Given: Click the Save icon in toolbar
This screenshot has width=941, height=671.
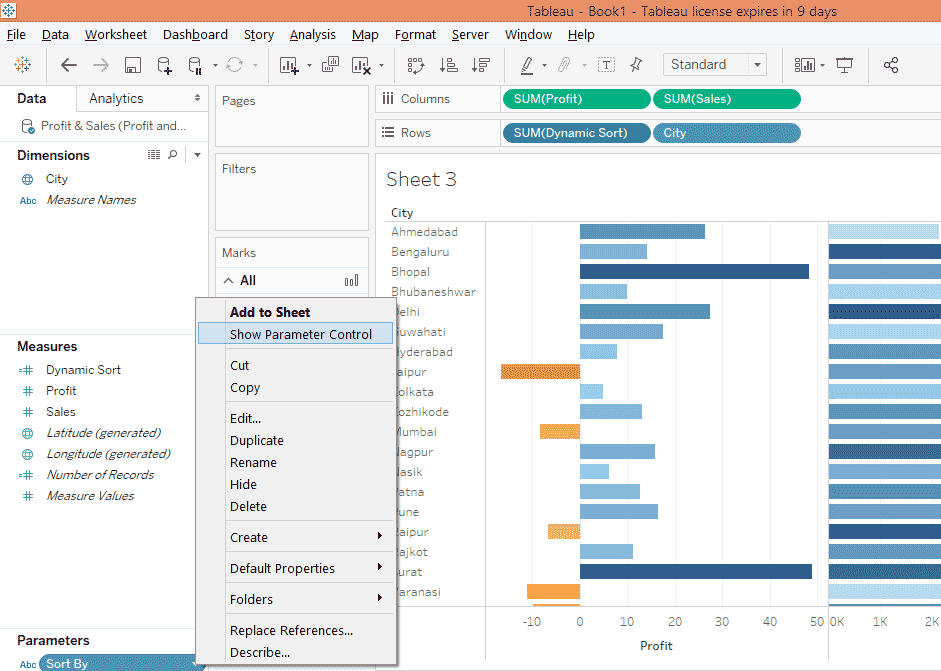Looking at the screenshot, I should (132, 65).
